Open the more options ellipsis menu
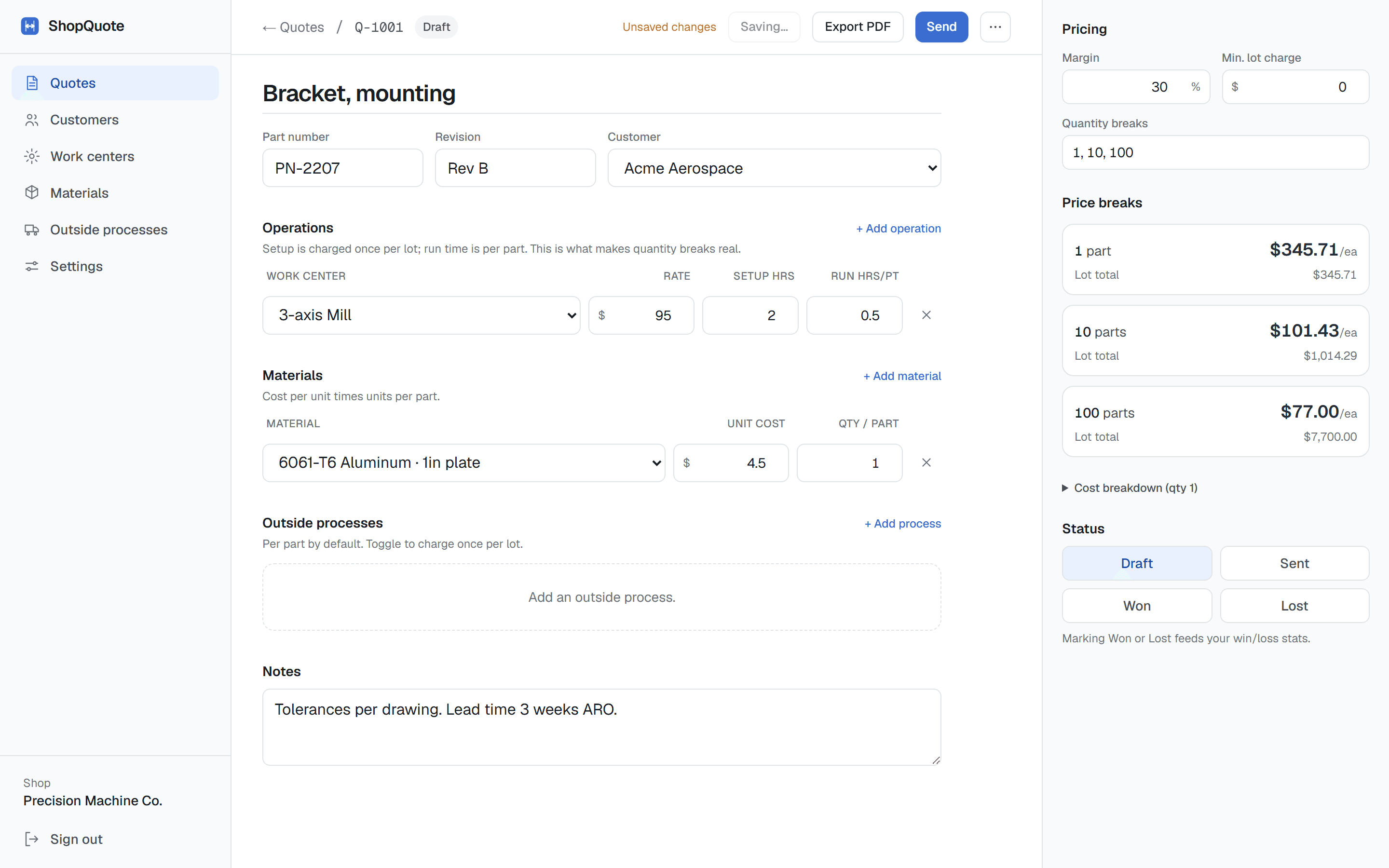The height and width of the screenshot is (868, 1389). click(995, 27)
